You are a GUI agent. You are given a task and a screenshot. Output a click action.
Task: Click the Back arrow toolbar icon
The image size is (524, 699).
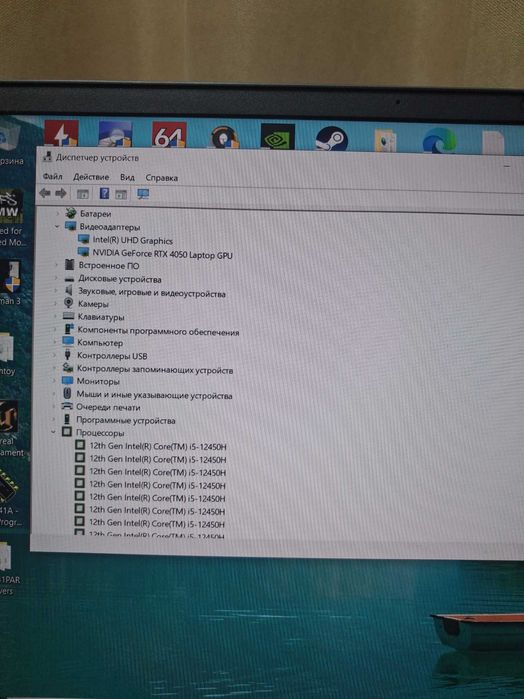[x=45, y=193]
